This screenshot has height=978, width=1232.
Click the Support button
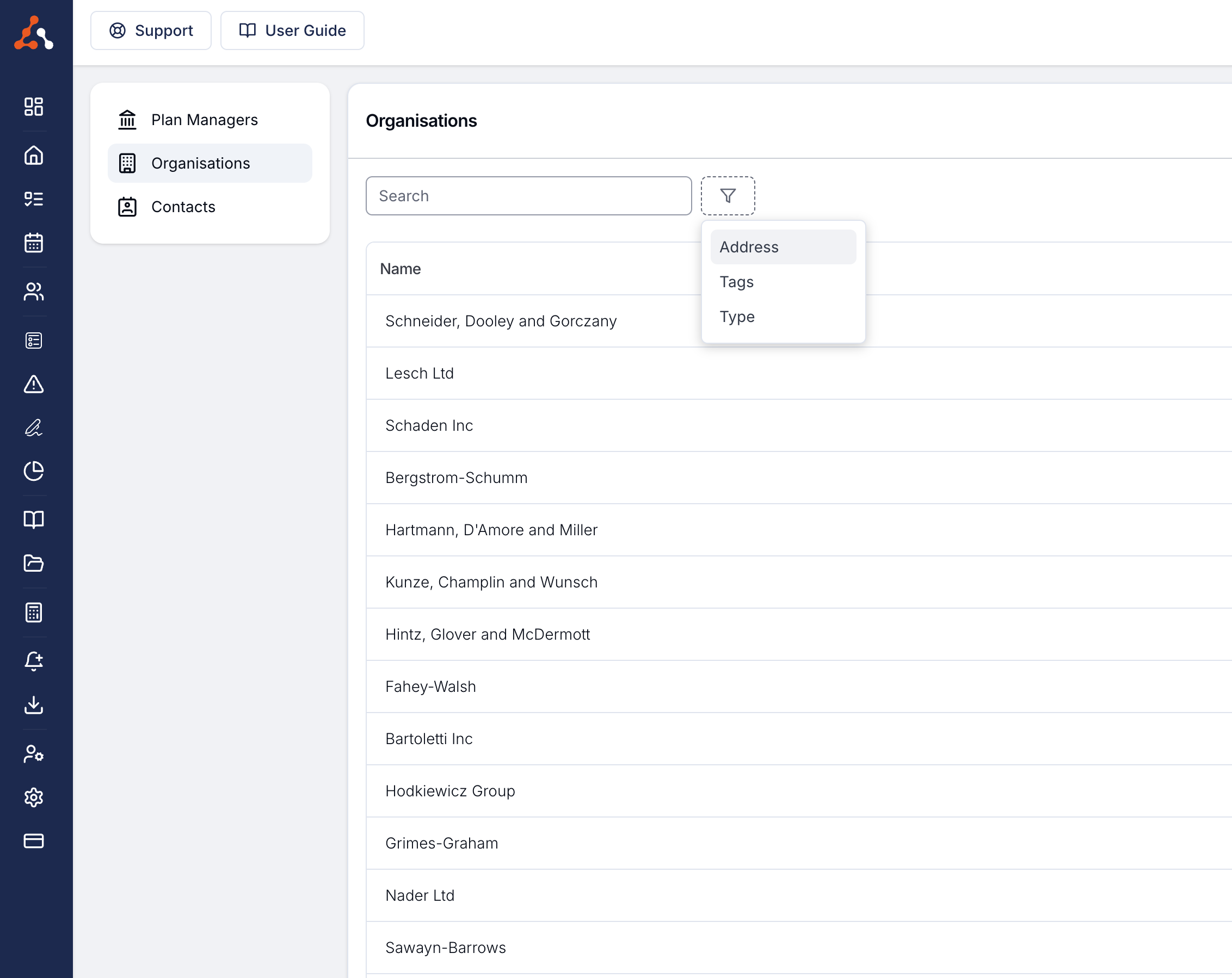(x=151, y=30)
